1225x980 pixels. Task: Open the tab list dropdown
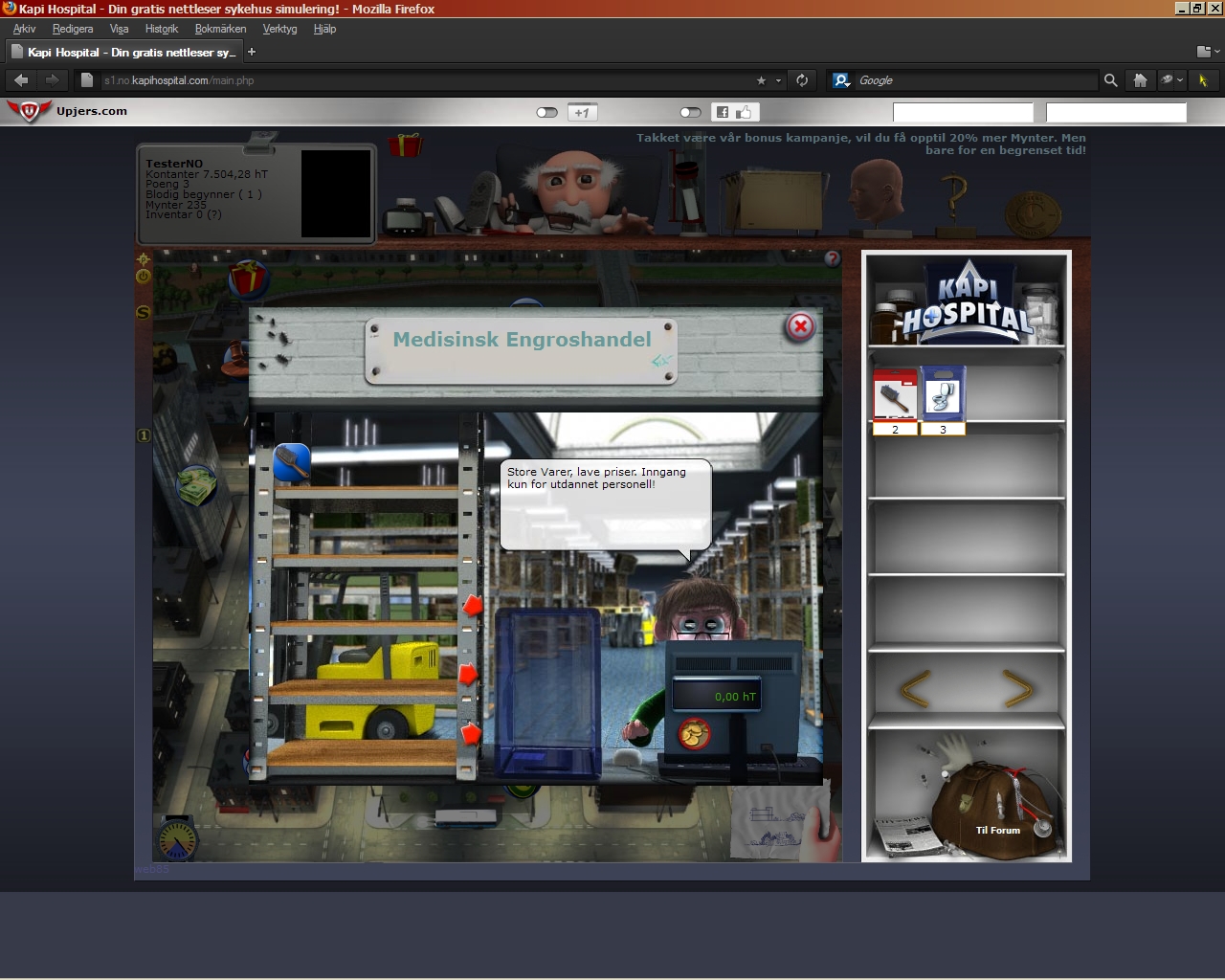tap(1208, 52)
